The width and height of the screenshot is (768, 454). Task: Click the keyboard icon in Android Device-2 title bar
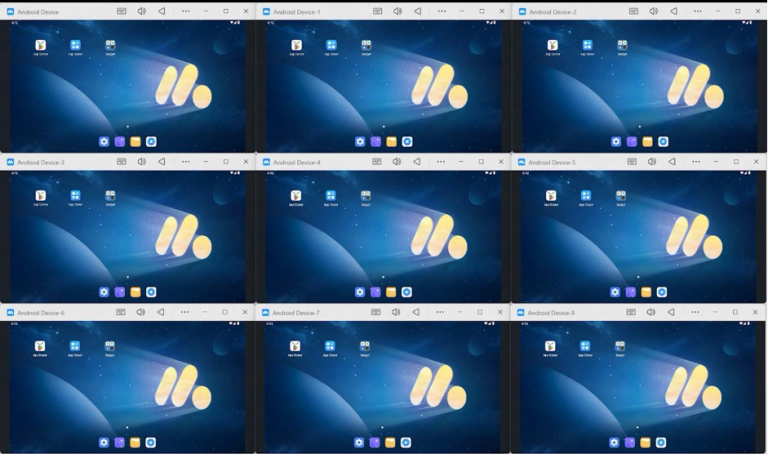click(x=633, y=11)
